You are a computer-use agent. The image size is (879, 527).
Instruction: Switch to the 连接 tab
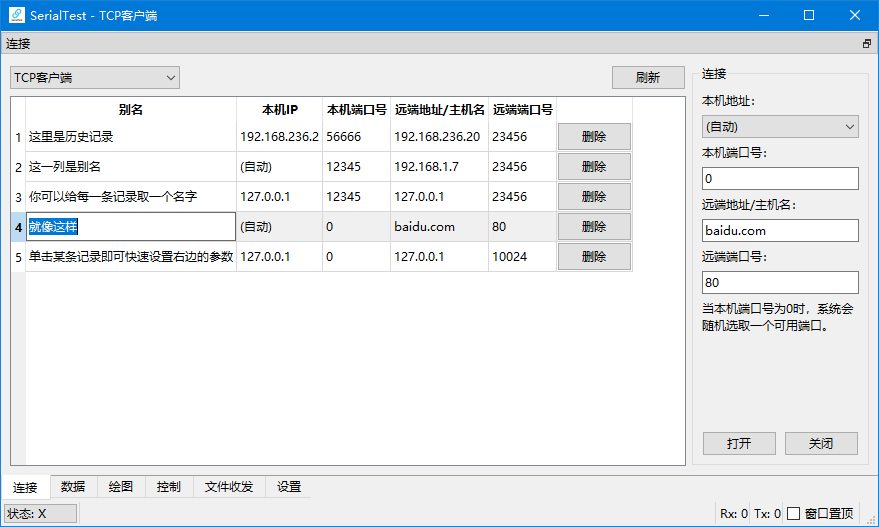(x=25, y=487)
